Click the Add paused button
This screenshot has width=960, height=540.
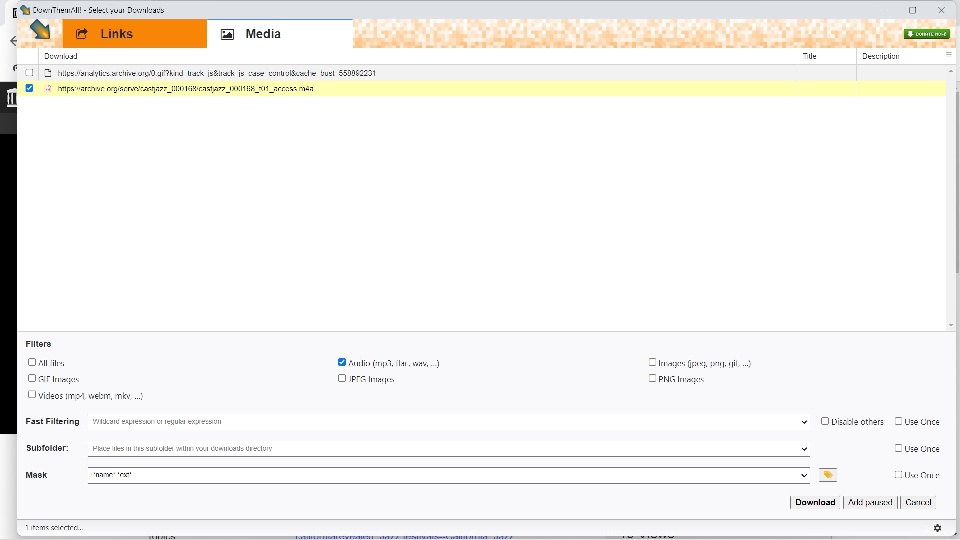pyautogui.click(x=869, y=502)
